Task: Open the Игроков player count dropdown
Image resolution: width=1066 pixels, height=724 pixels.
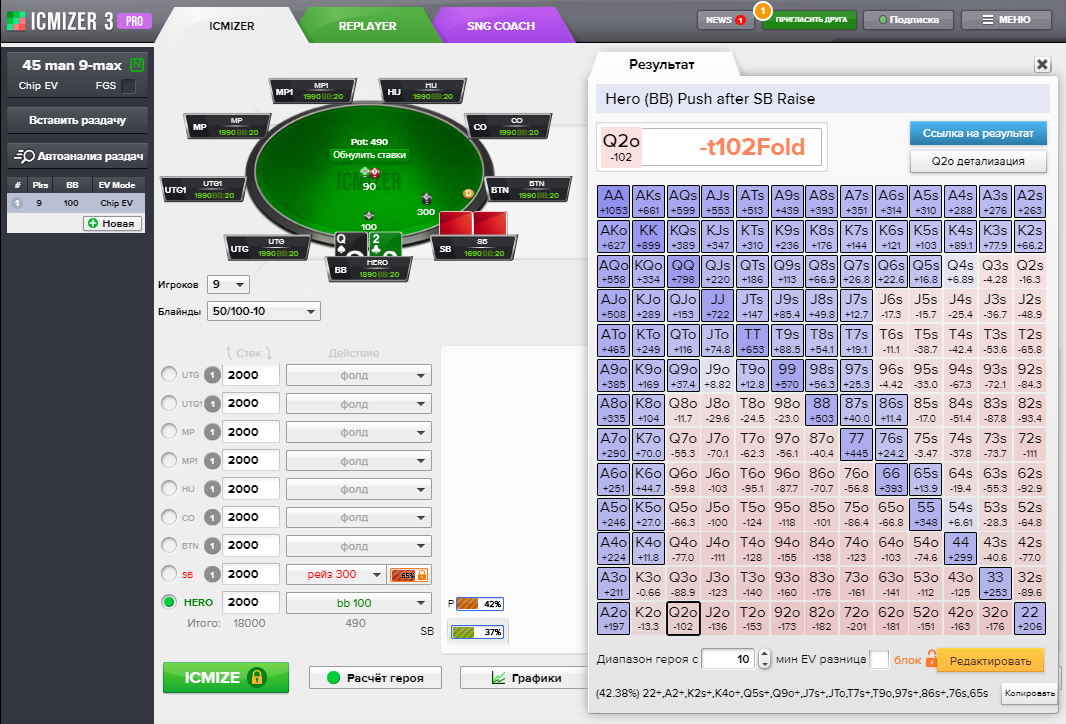Action: coord(228,284)
